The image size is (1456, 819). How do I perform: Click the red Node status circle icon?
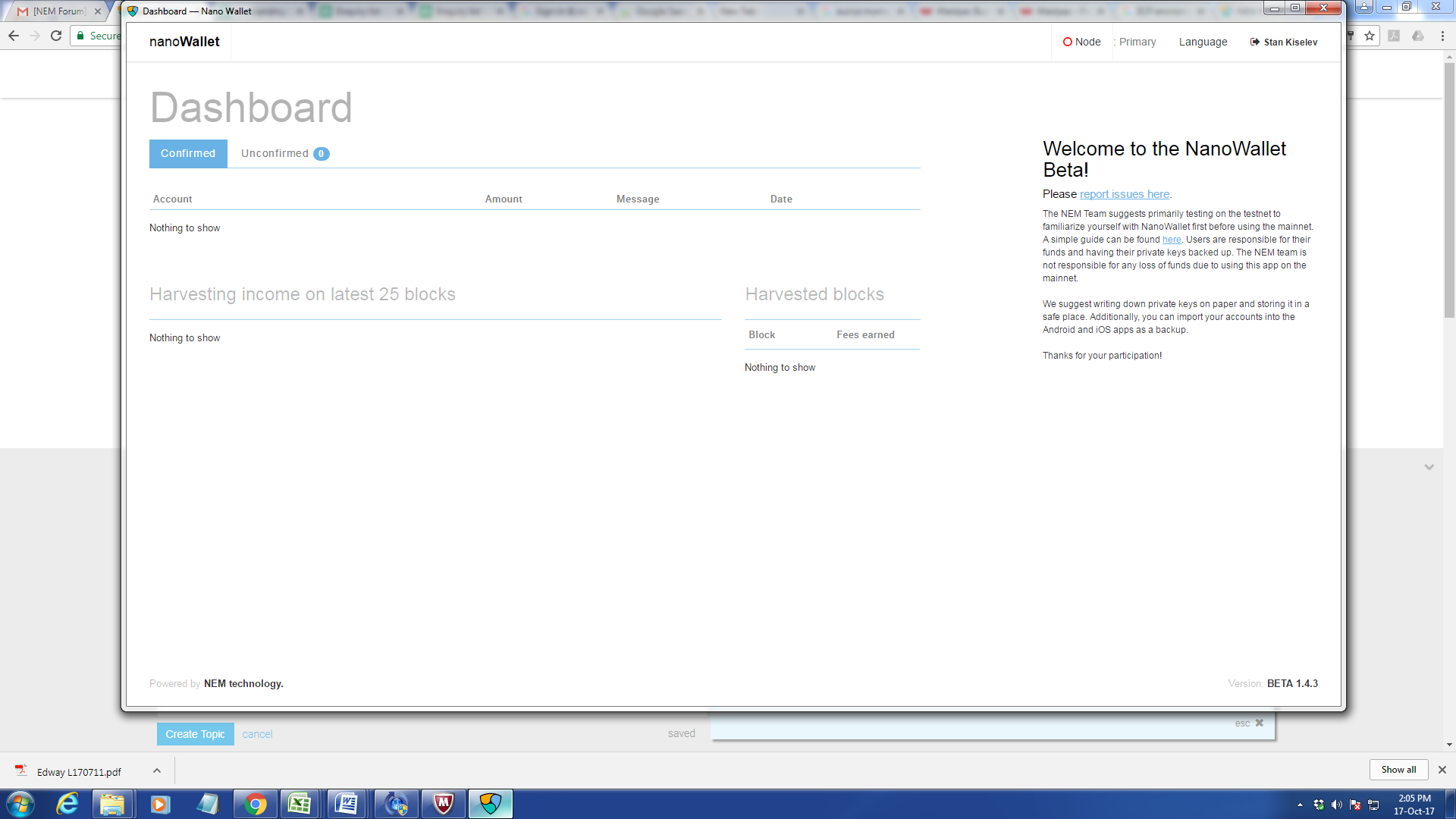(x=1067, y=42)
